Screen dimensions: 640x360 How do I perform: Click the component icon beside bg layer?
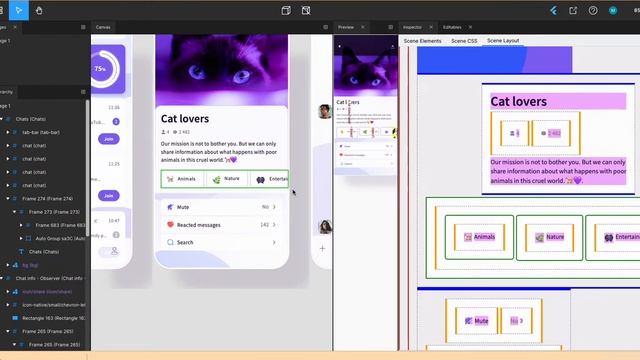click(15, 265)
